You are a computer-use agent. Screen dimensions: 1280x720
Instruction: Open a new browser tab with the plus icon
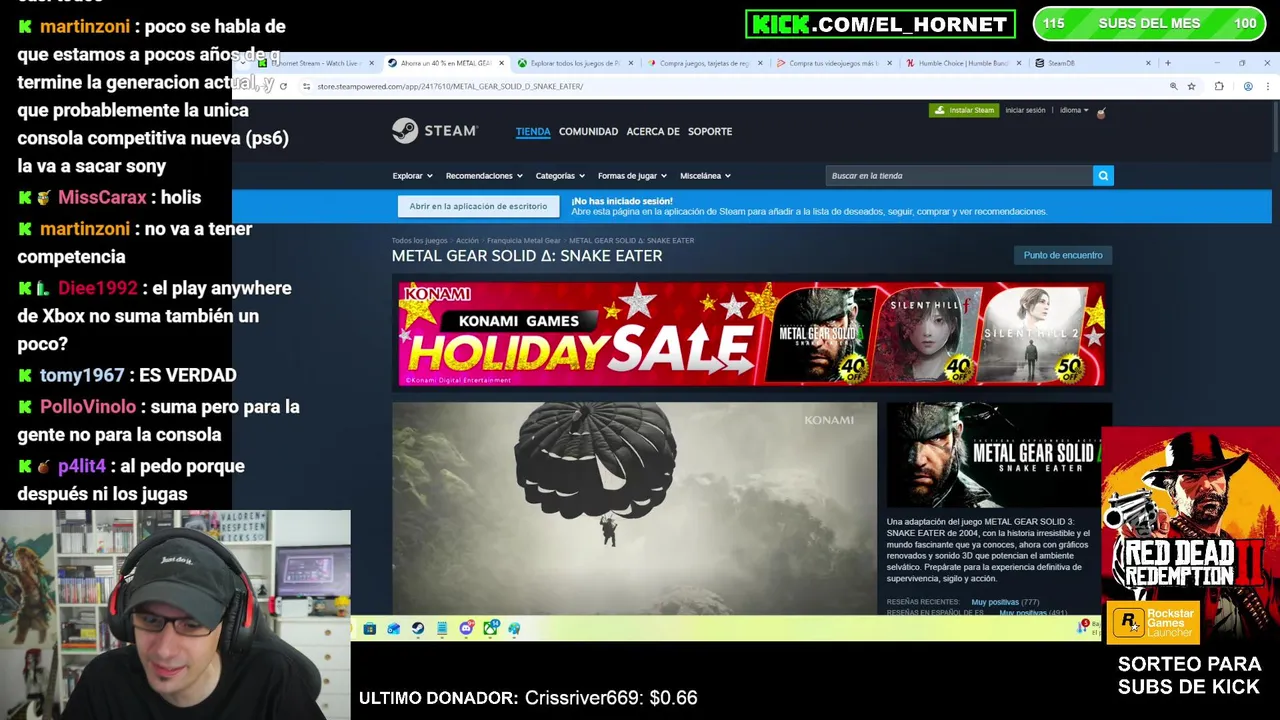coord(1167,63)
